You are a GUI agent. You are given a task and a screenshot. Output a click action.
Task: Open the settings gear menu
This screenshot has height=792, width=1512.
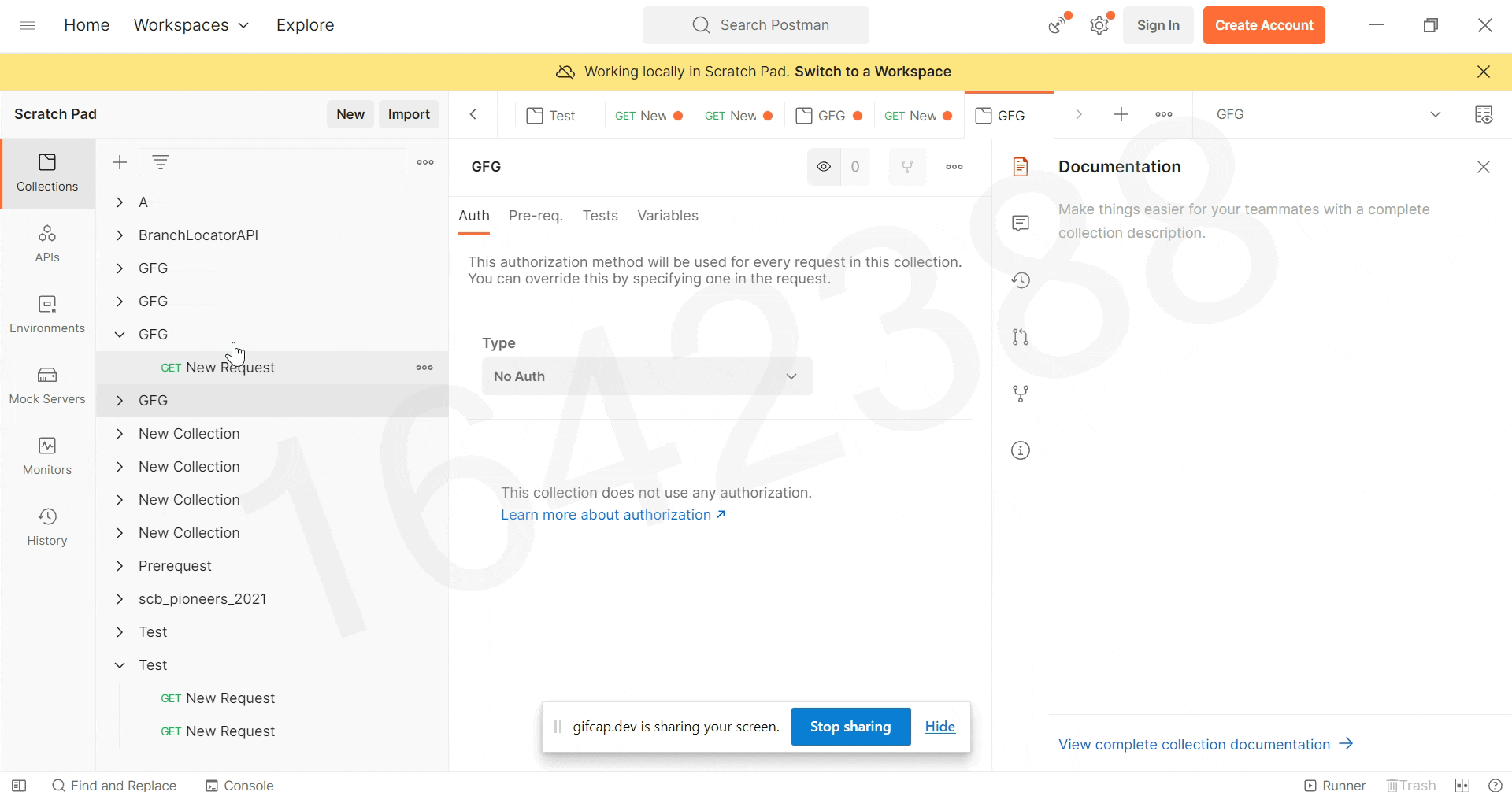(x=1099, y=25)
